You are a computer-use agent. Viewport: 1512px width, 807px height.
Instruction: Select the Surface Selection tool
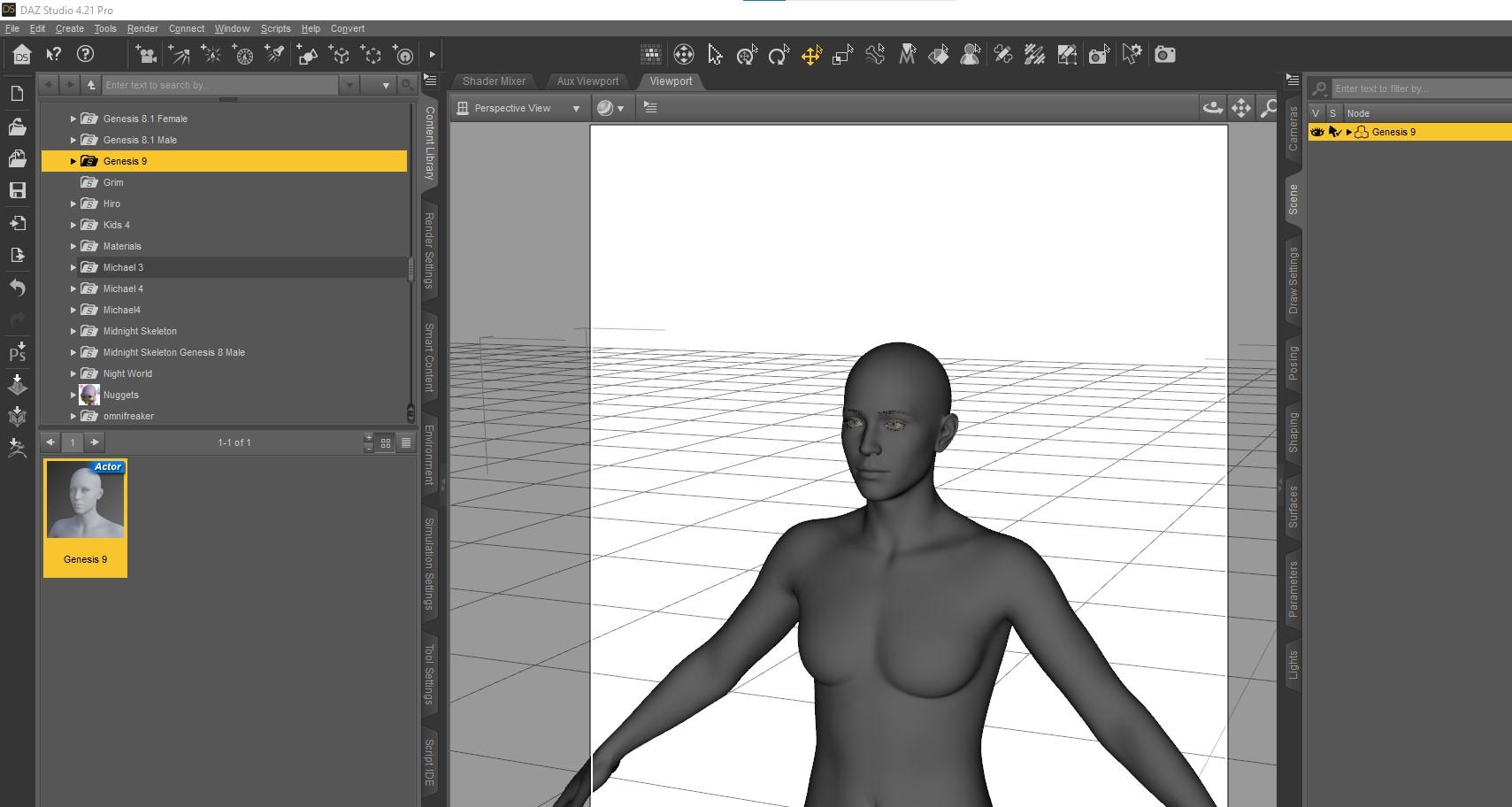click(939, 55)
